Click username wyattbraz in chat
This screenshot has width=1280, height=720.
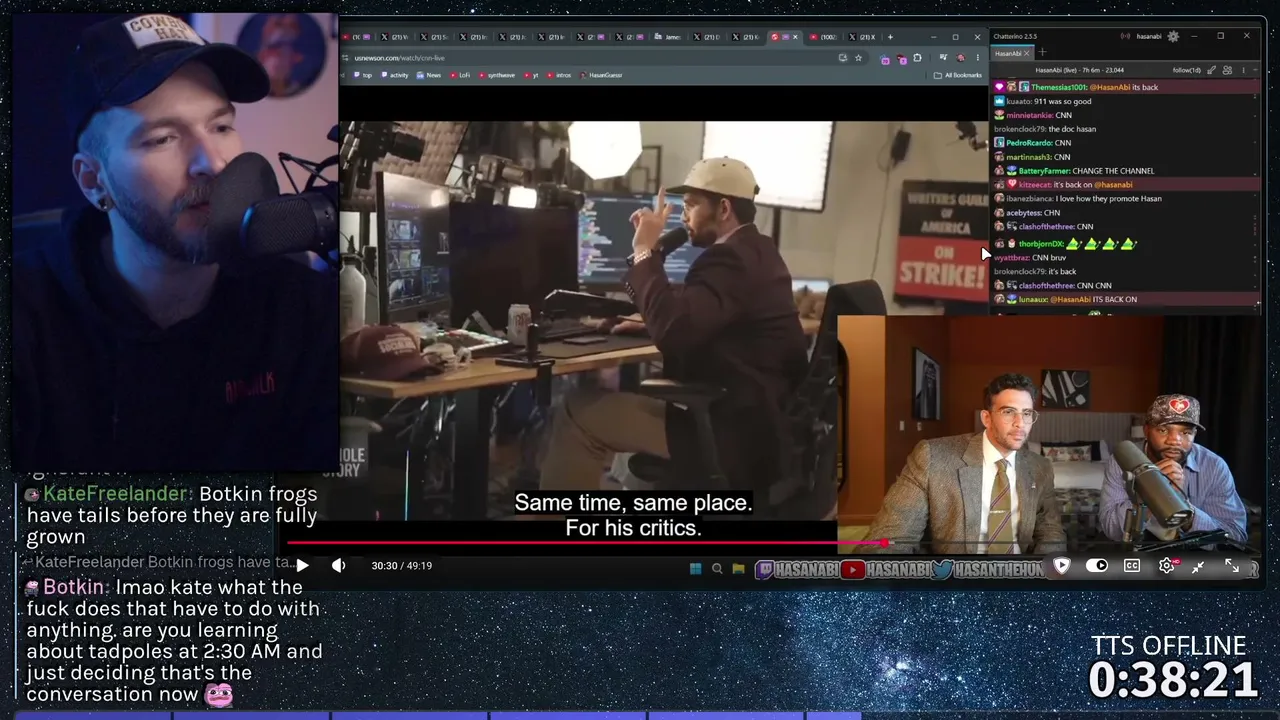pyautogui.click(x=1009, y=258)
